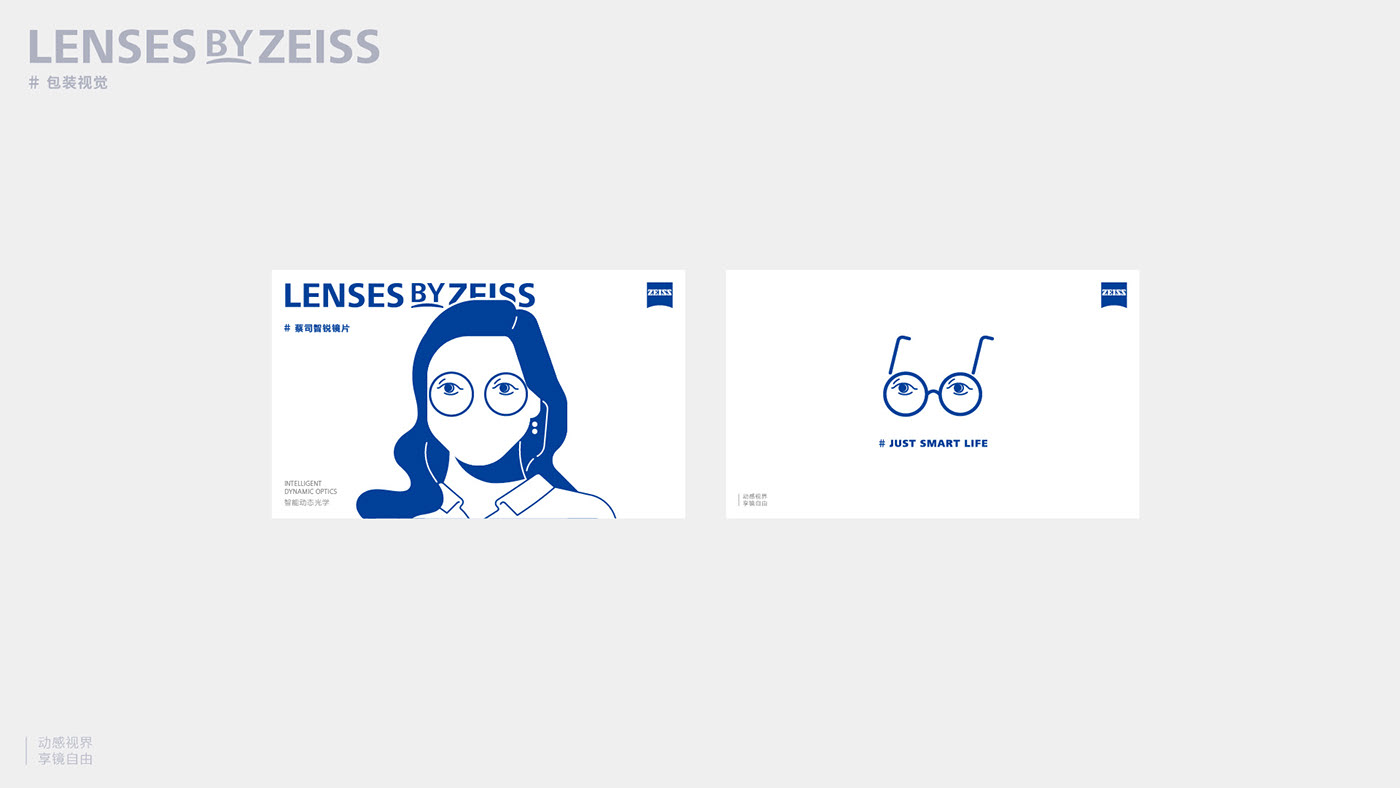1400x788 pixels.
Task: Click the # JUST SMART LIFE slogan
Action: pos(933,443)
